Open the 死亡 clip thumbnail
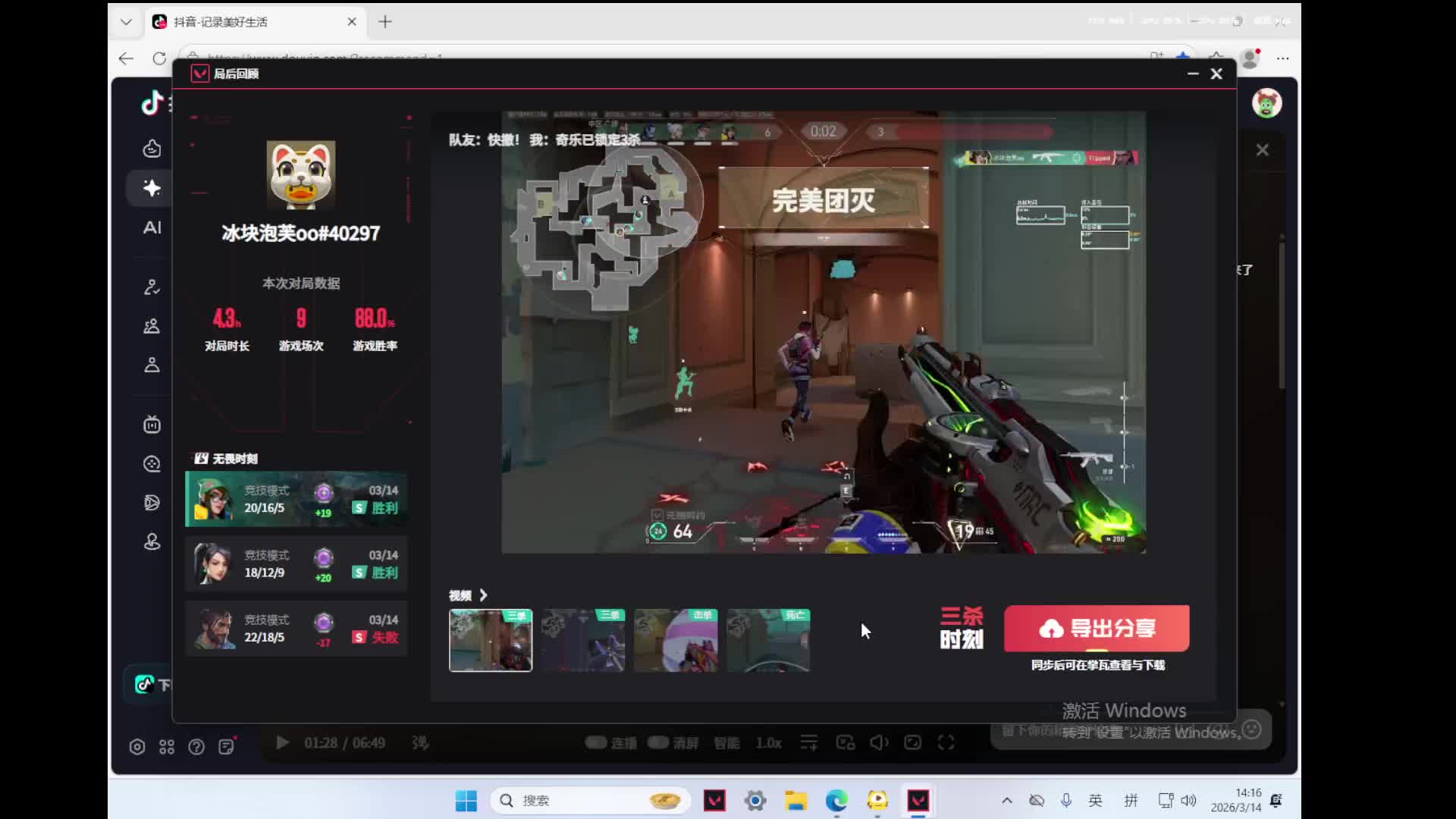 [768, 641]
